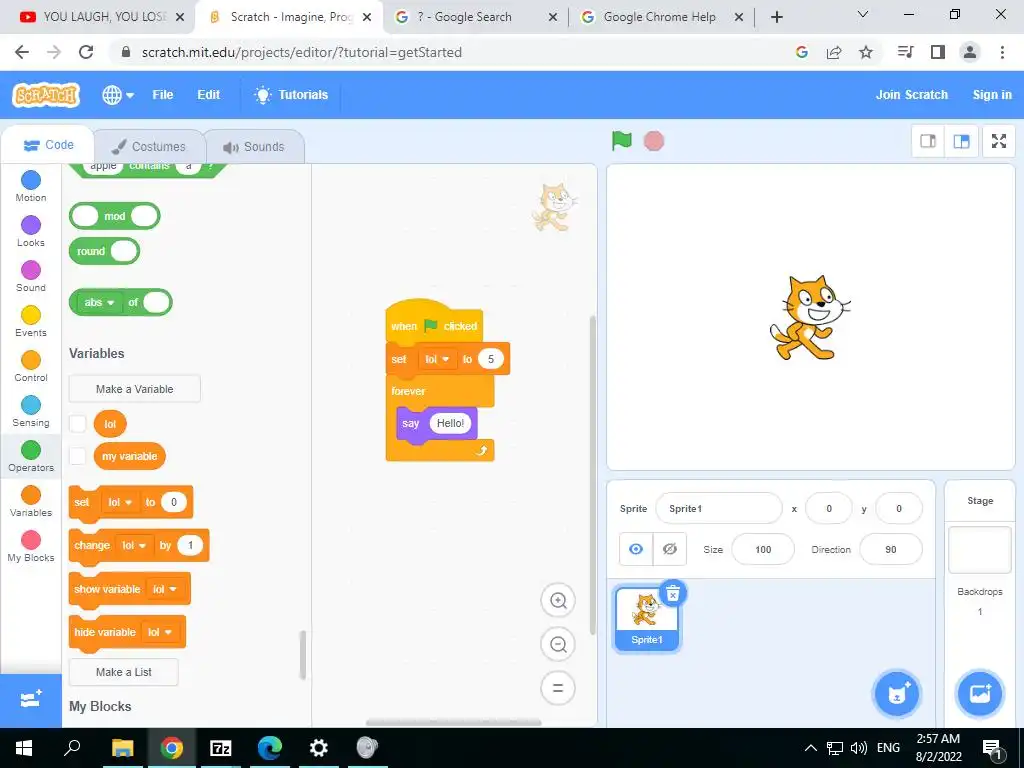Select the Sprite1 thumbnail
The image size is (1024, 768).
tap(647, 618)
